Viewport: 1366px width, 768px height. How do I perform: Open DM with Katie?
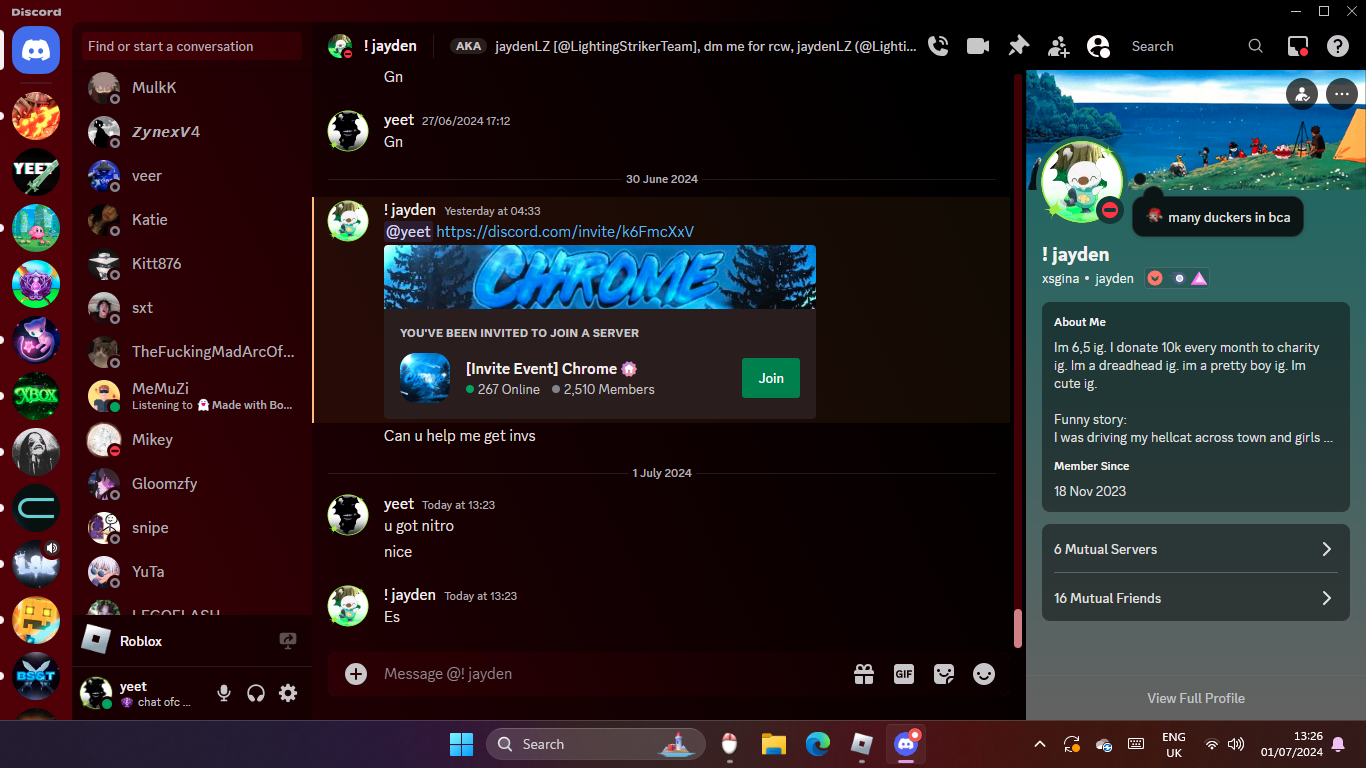coord(192,220)
